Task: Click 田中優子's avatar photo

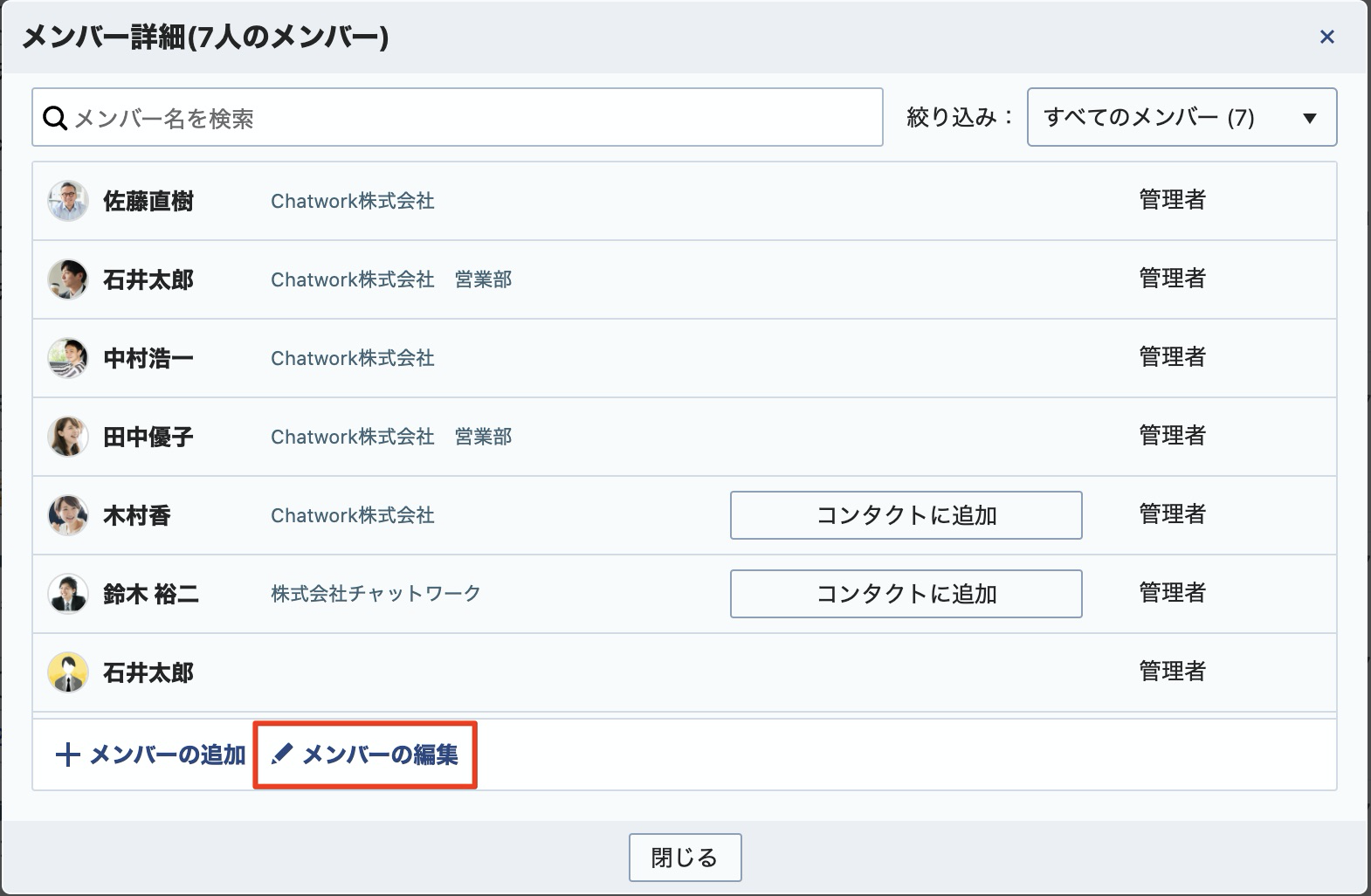Action: click(x=68, y=437)
